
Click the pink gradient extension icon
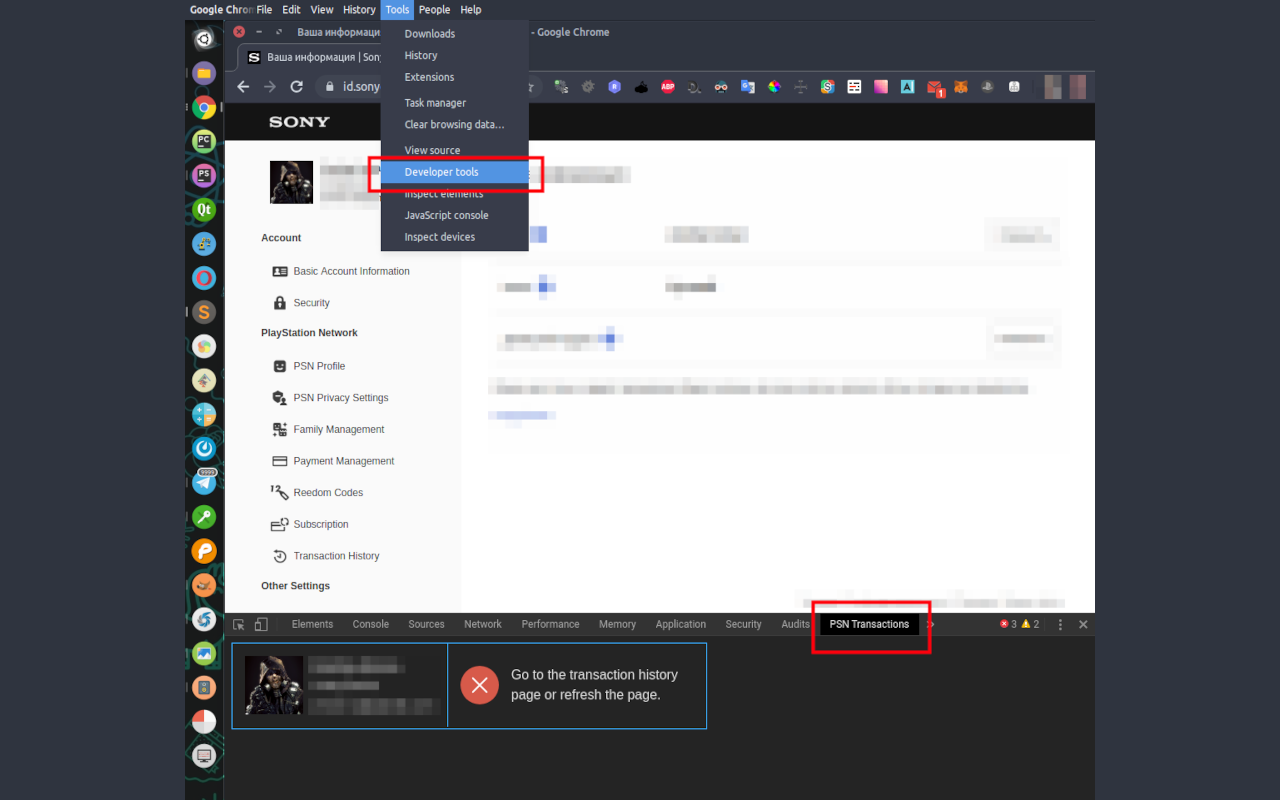pyautogui.click(x=881, y=87)
